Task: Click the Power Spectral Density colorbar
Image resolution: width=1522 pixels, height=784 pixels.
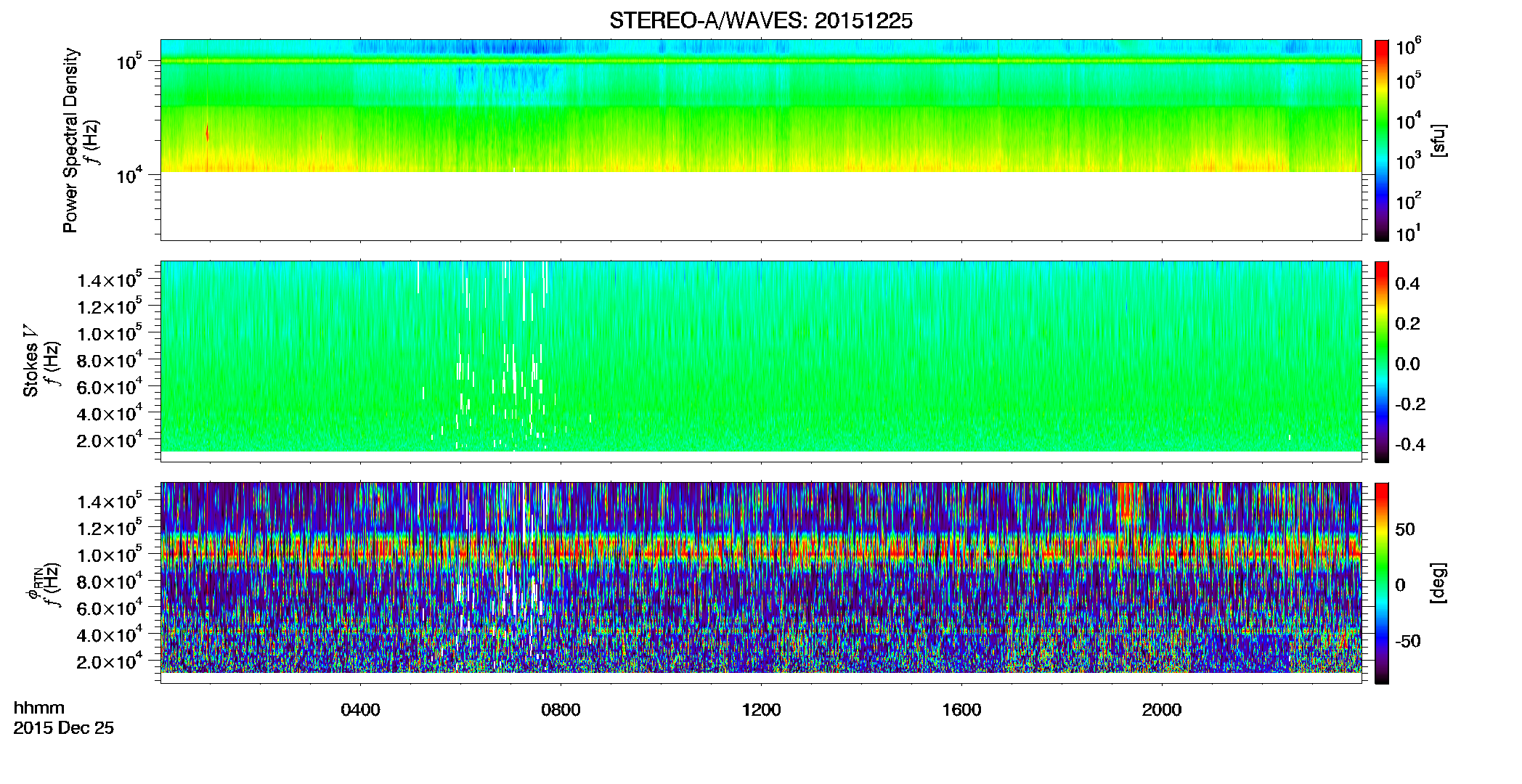Action: 1382,140
